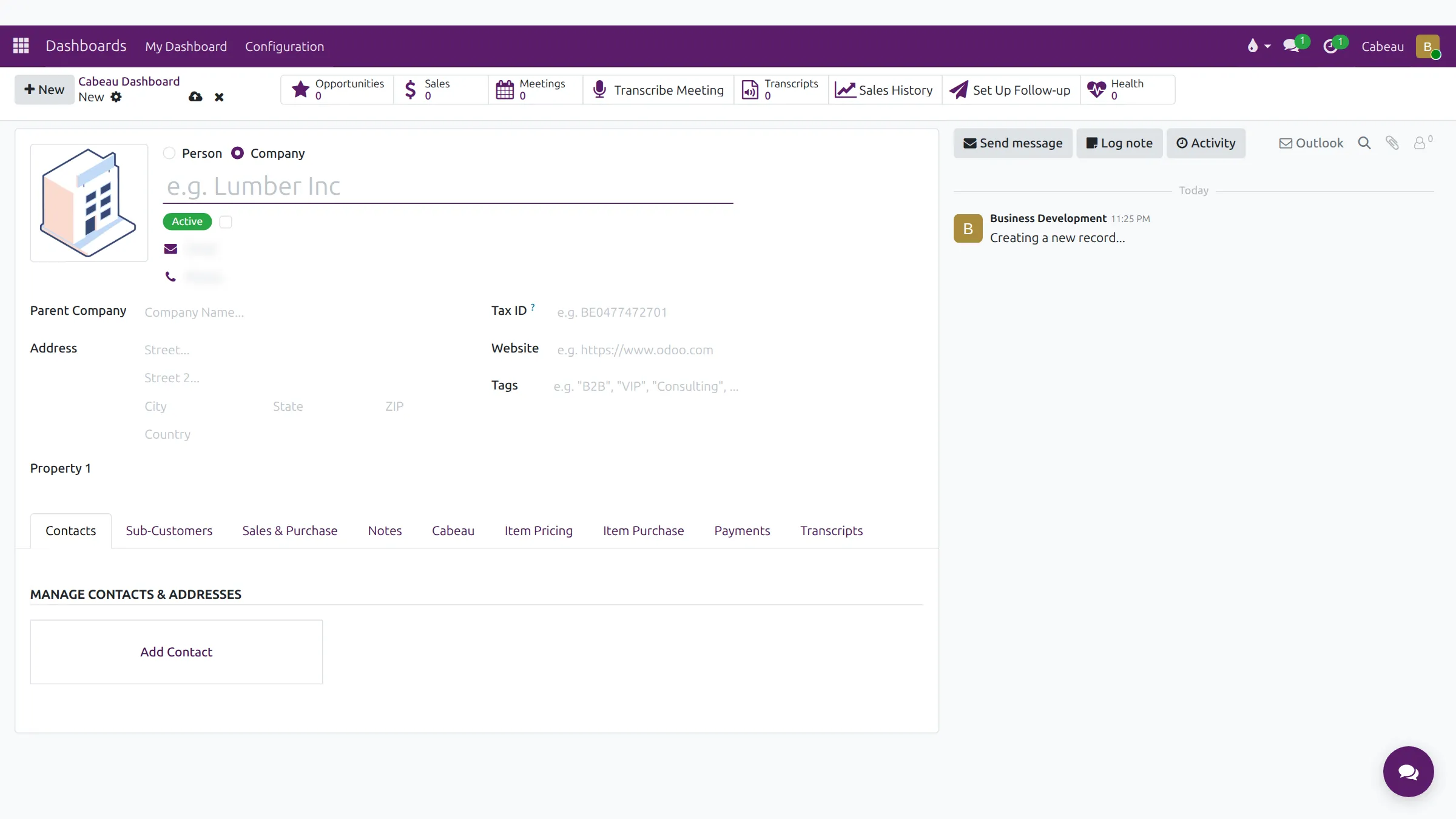Screen dimensions: 1456x819
Task: Open the live chat bubble button
Action: [1408, 772]
